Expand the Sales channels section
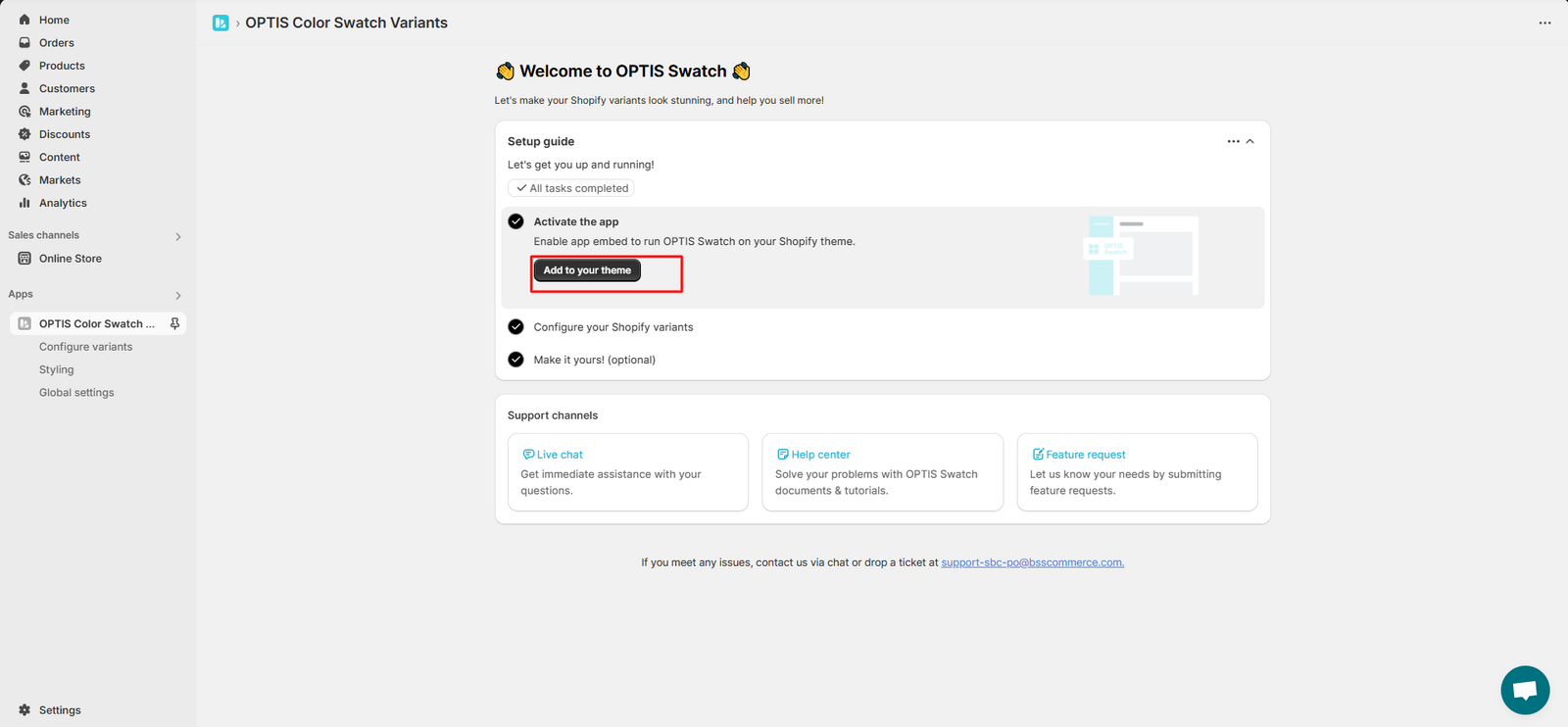1568x727 pixels. (x=177, y=236)
